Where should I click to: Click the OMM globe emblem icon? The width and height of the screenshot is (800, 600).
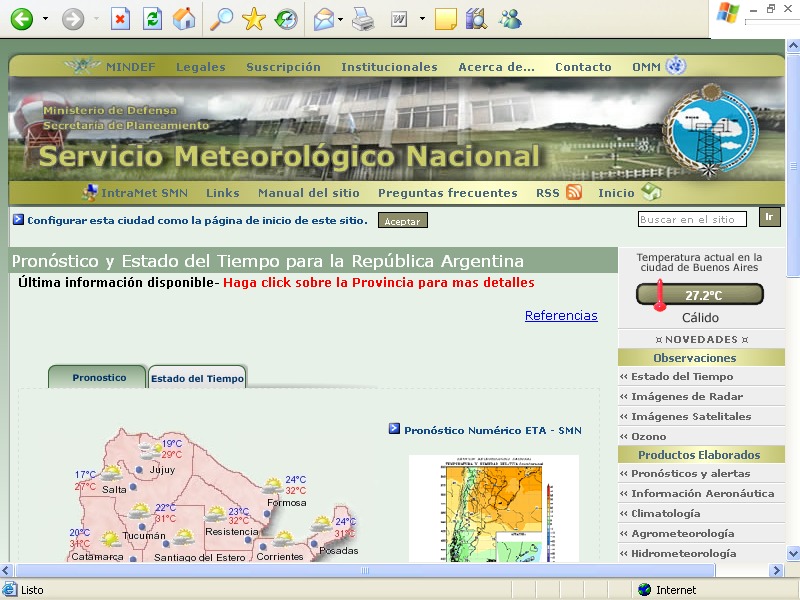point(676,66)
